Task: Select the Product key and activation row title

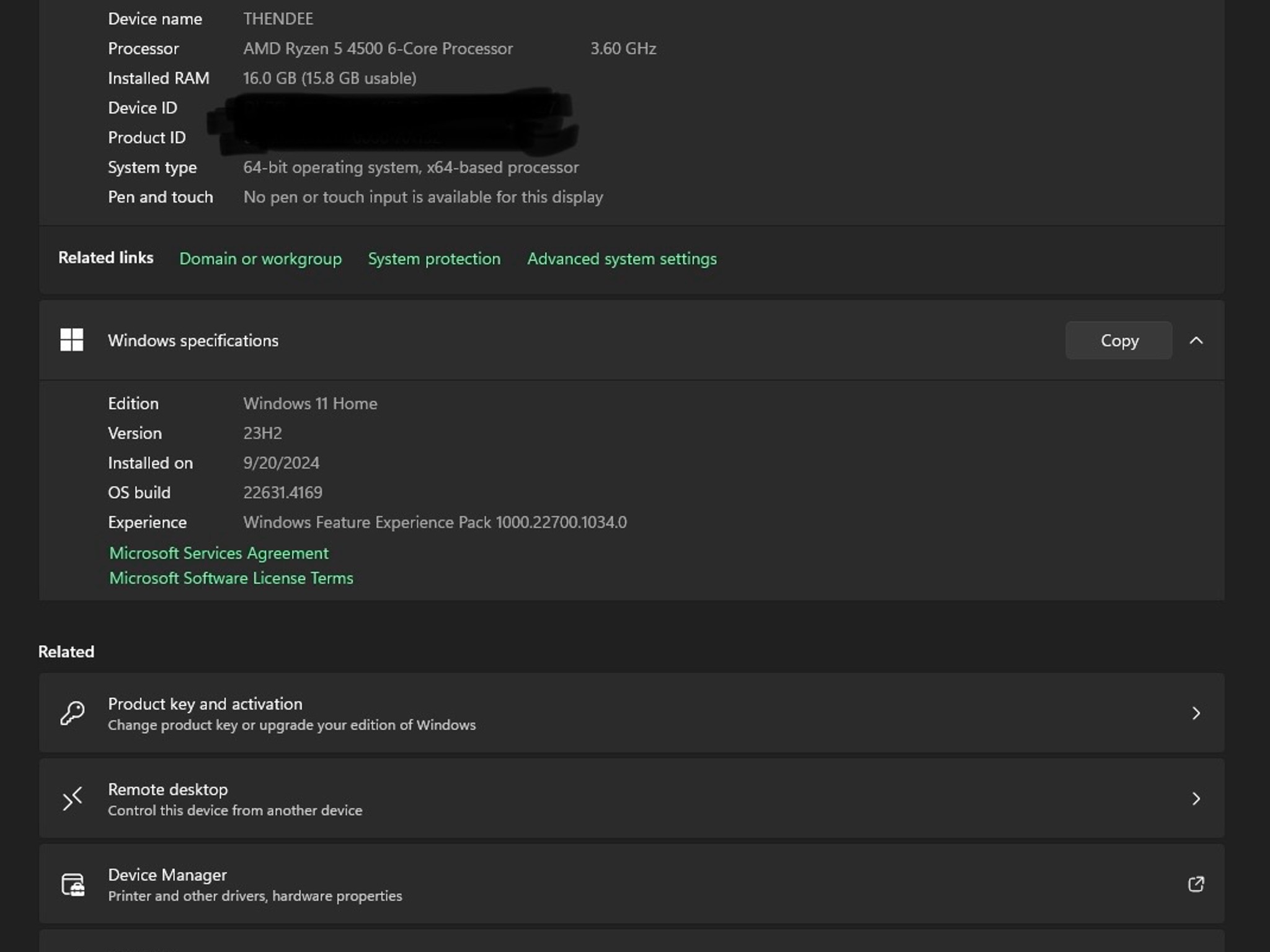Action: tap(205, 703)
